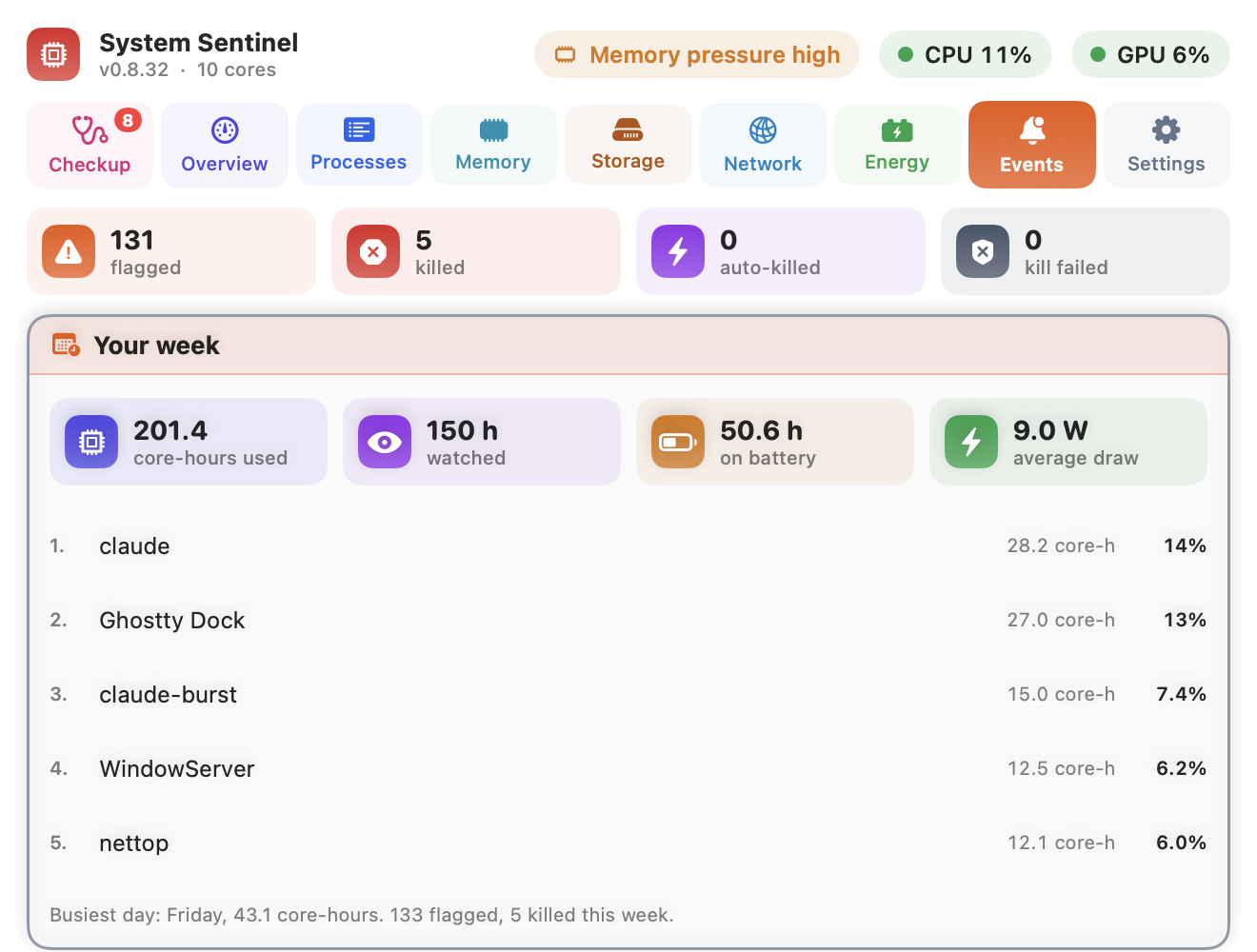
Task: Click the 5 killed count in the killed card
Action: point(424,240)
